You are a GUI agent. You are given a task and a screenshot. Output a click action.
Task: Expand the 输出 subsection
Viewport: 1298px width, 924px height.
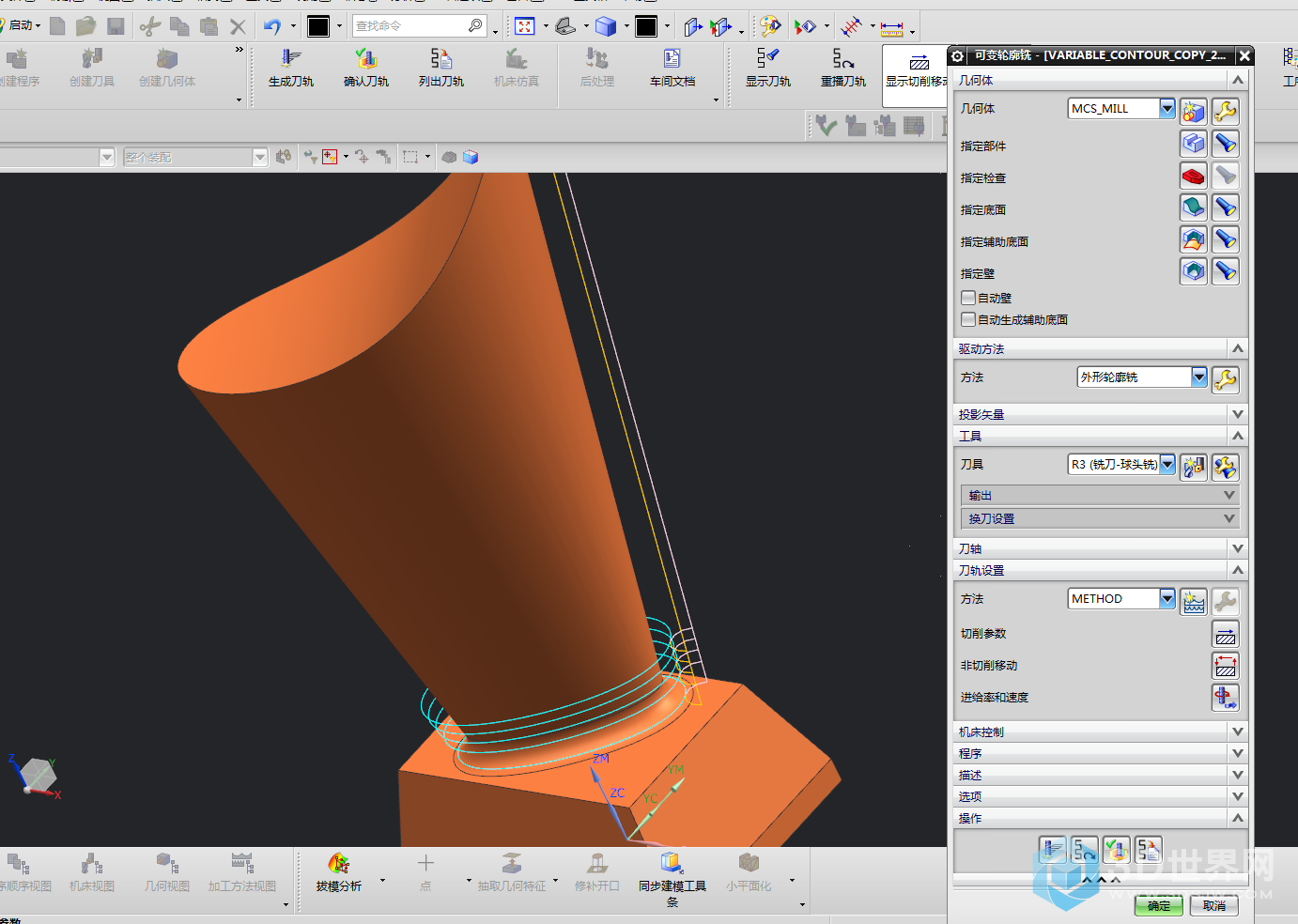pos(1100,495)
